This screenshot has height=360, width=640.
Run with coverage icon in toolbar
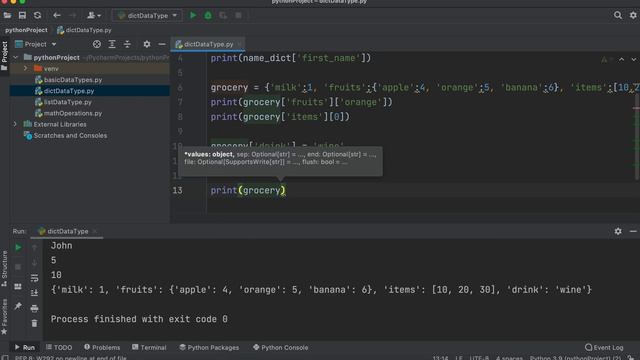tap(223, 16)
